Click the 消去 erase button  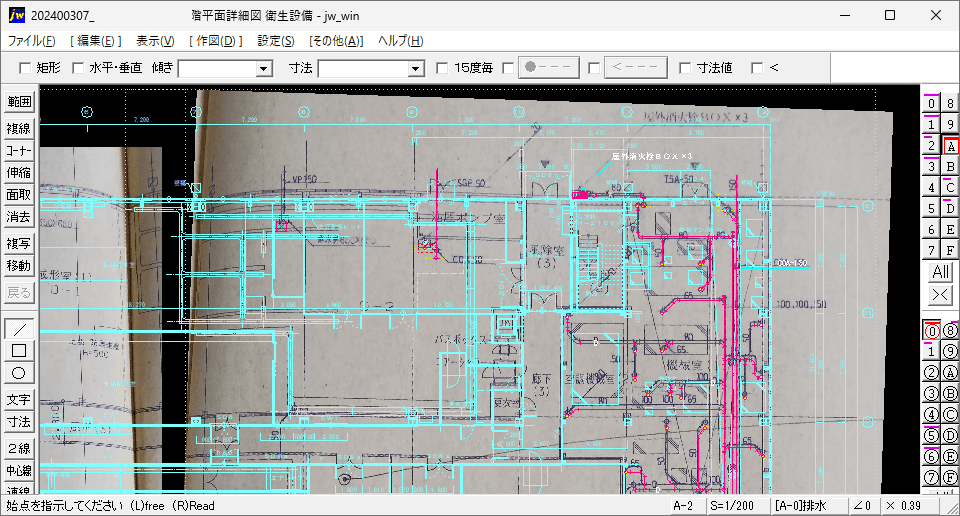click(19, 217)
